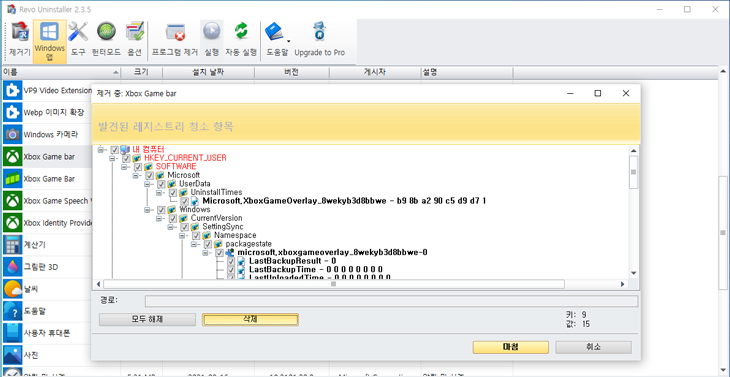Image resolution: width=730 pixels, height=377 pixels.
Task: Toggle the UserData key checkbox
Action: point(161,184)
